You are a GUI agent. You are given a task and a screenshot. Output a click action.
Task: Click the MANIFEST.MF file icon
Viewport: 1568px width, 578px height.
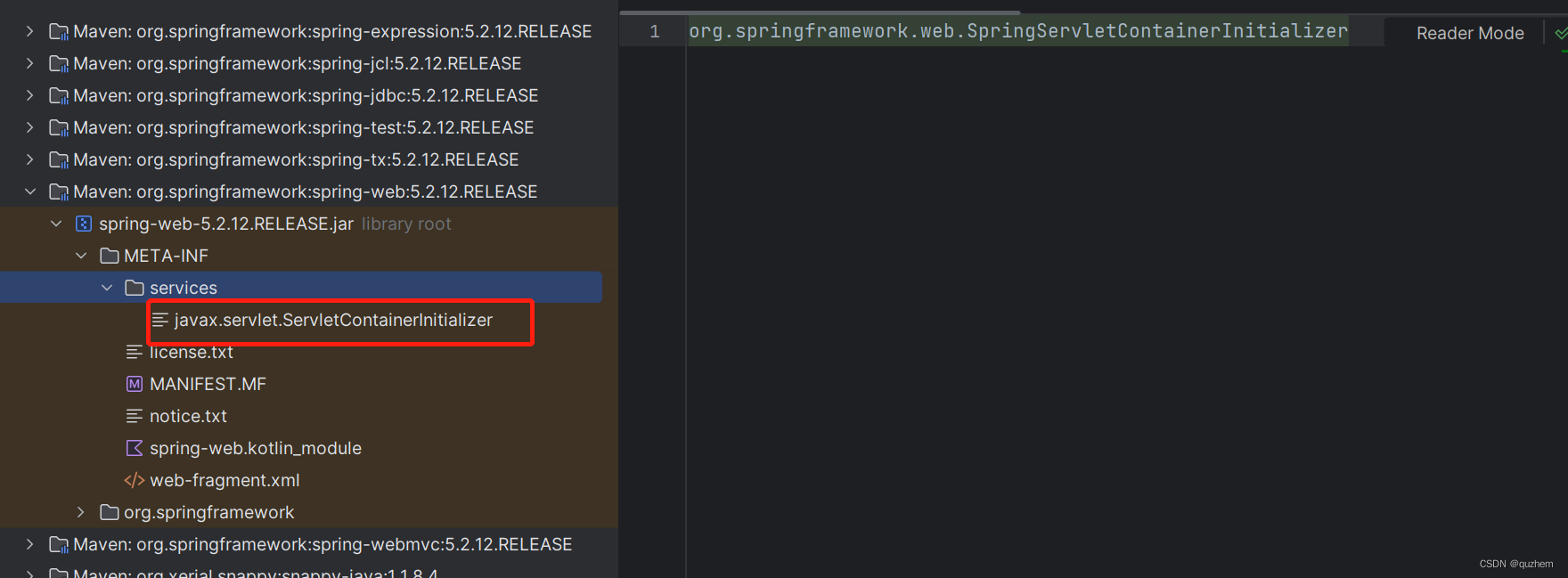(134, 384)
